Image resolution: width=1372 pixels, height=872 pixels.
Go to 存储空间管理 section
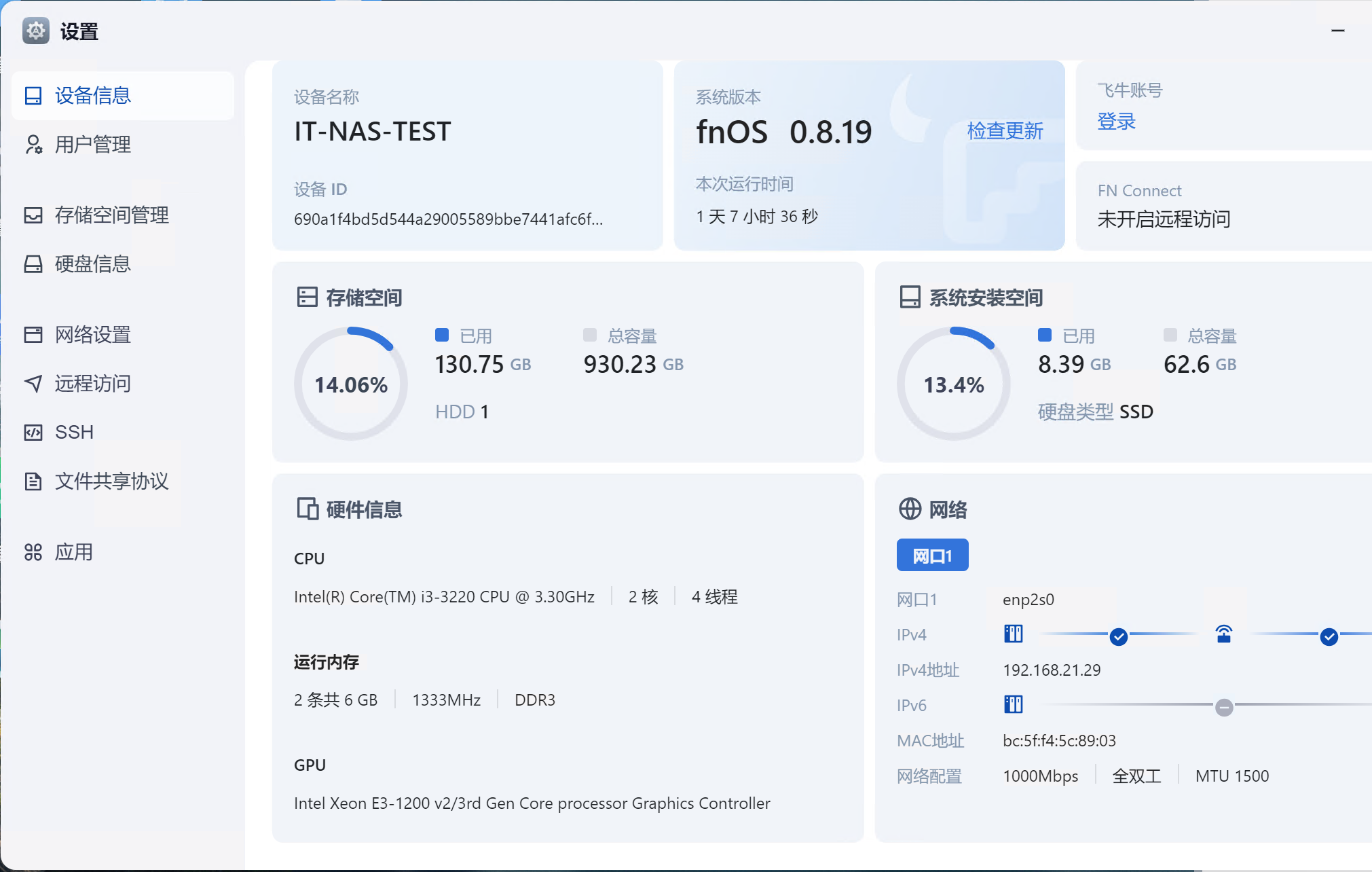pyautogui.click(x=123, y=215)
